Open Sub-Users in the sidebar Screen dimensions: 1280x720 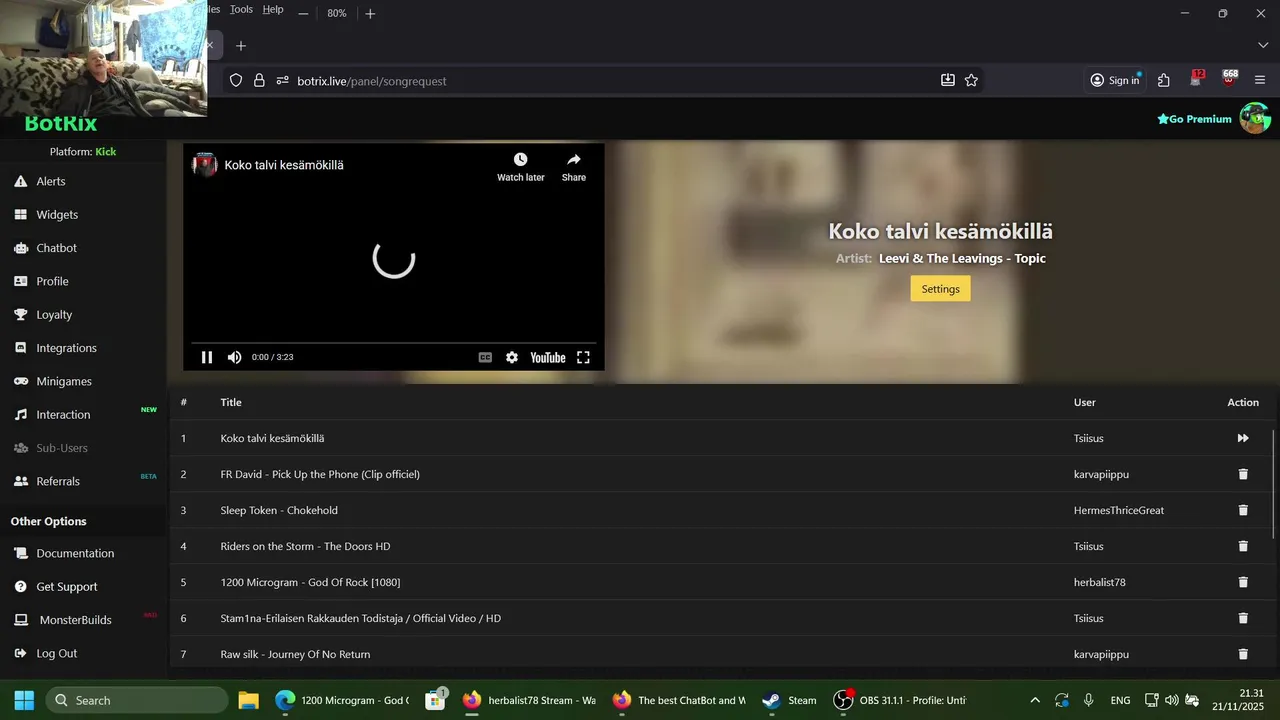click(x=62, y=448)
